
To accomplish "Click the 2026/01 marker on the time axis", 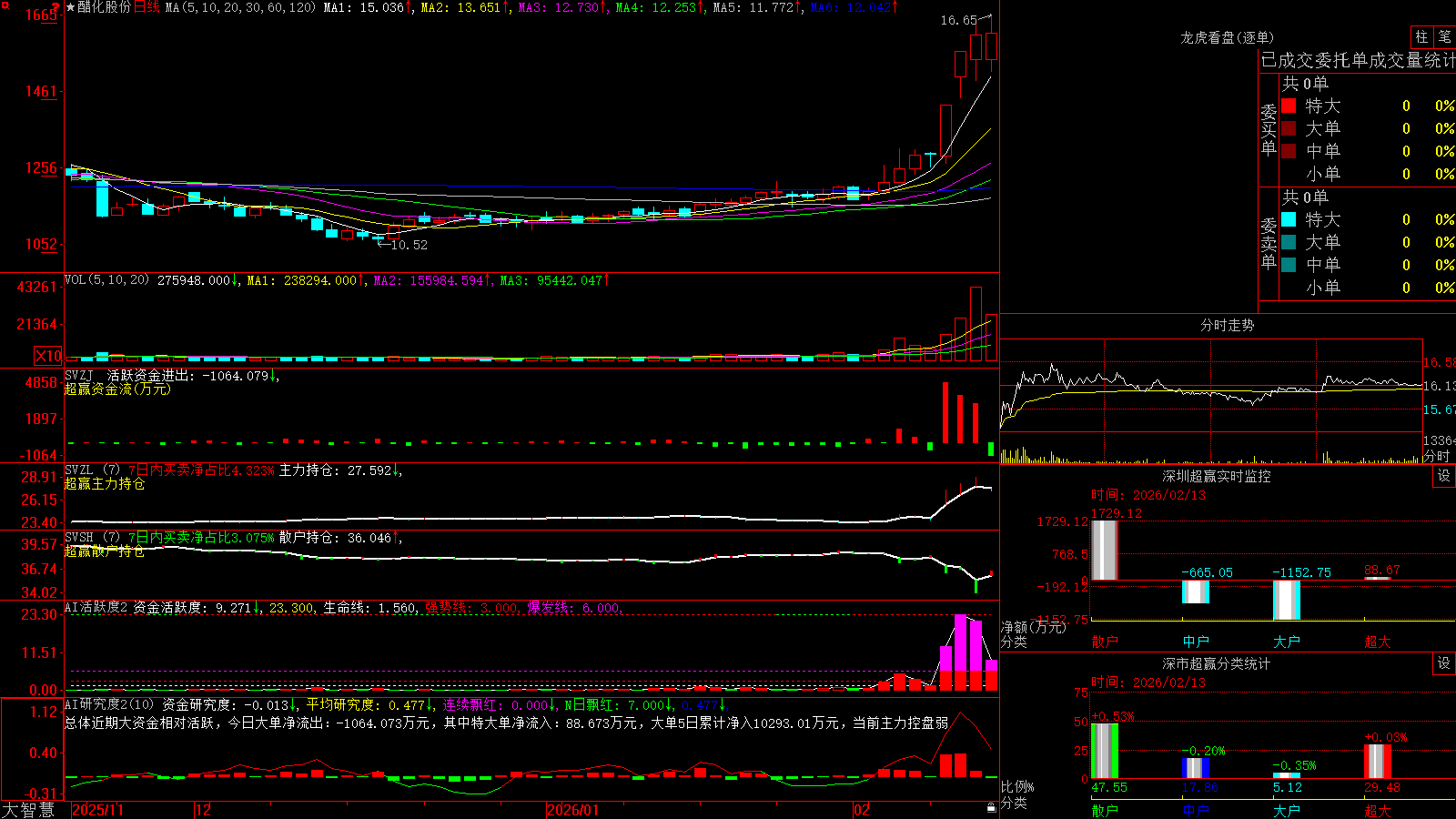I will tap(572, 810).
